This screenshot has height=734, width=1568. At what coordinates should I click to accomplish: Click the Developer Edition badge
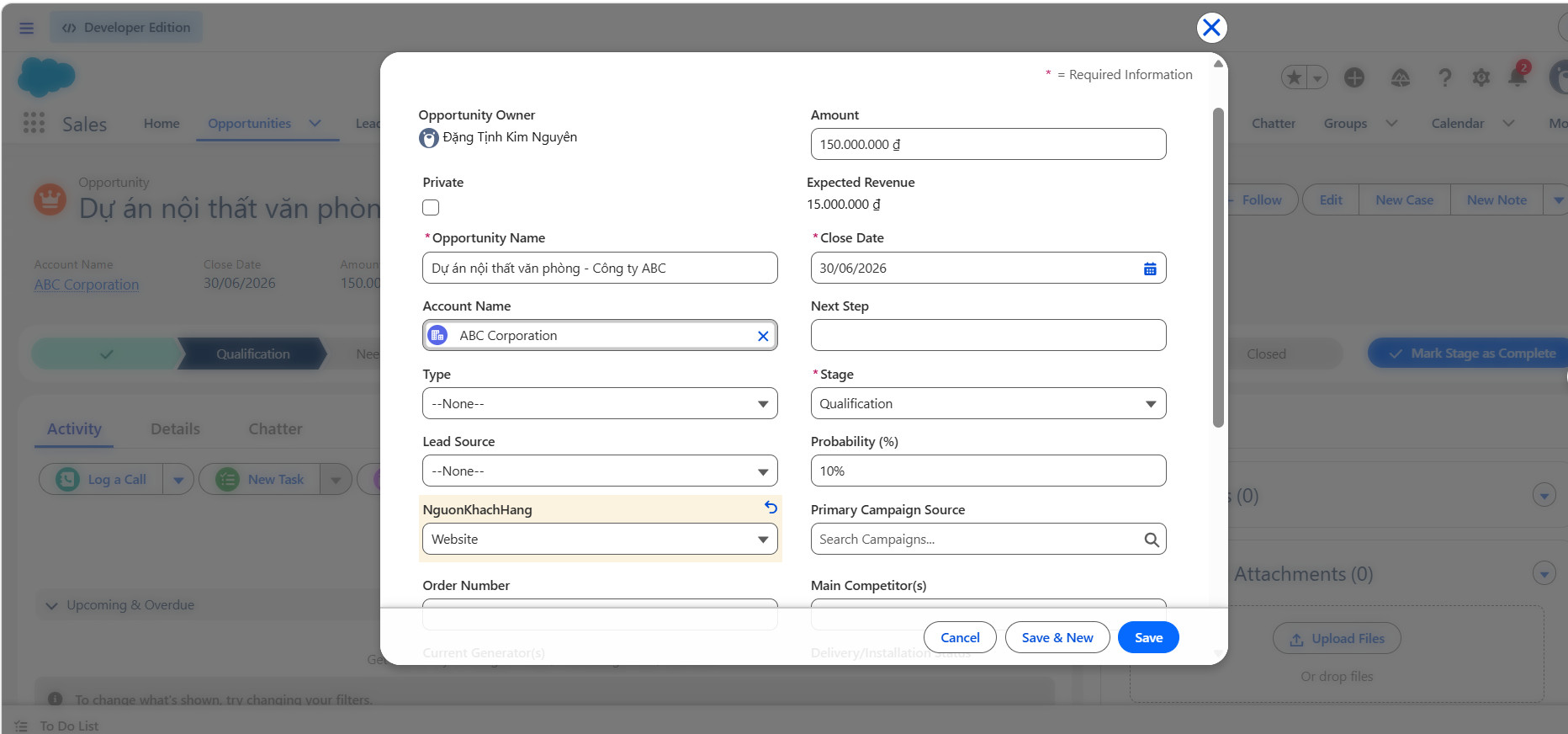click(126, 28)
